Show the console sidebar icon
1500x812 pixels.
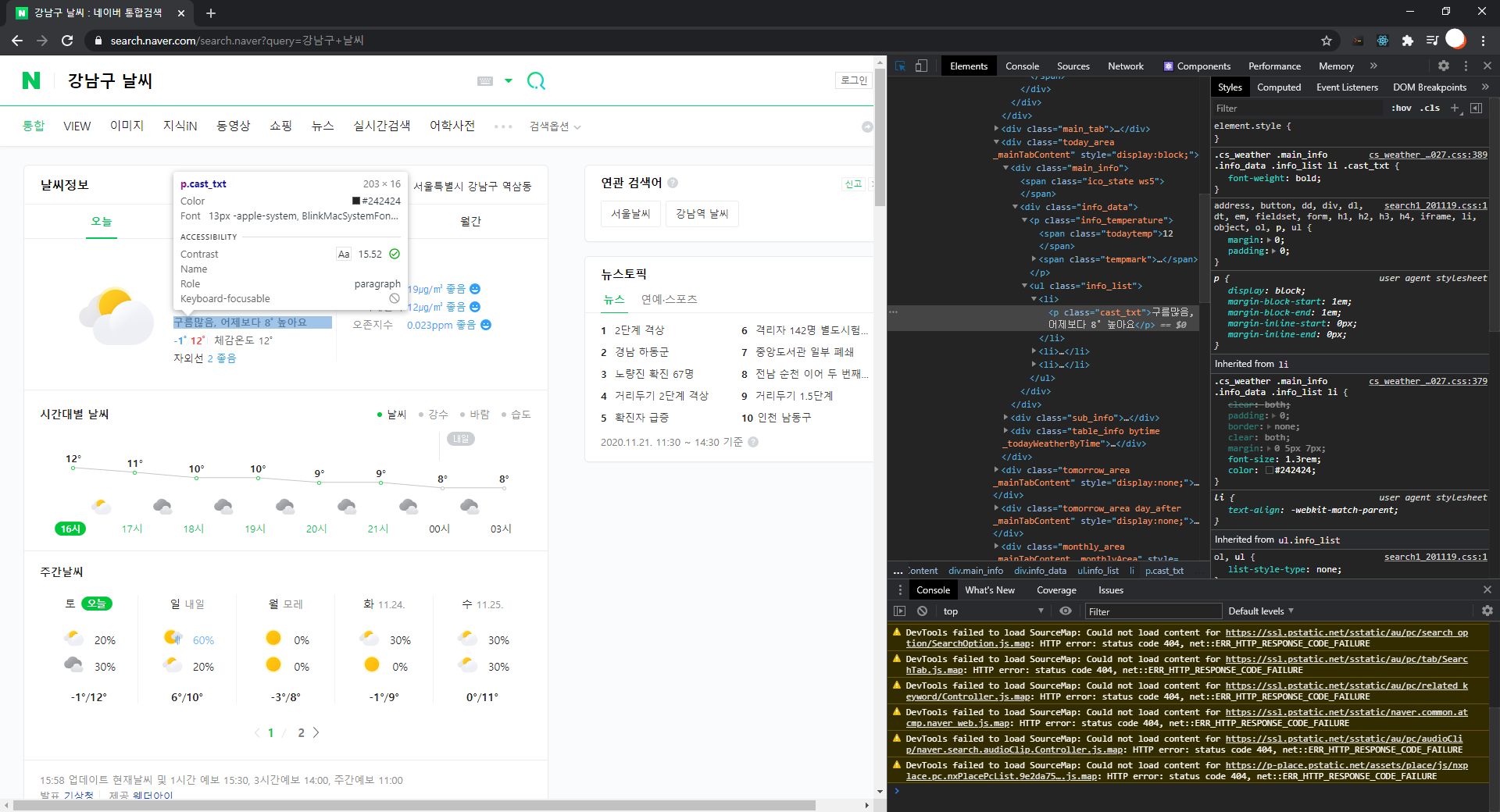click(900, 611)
